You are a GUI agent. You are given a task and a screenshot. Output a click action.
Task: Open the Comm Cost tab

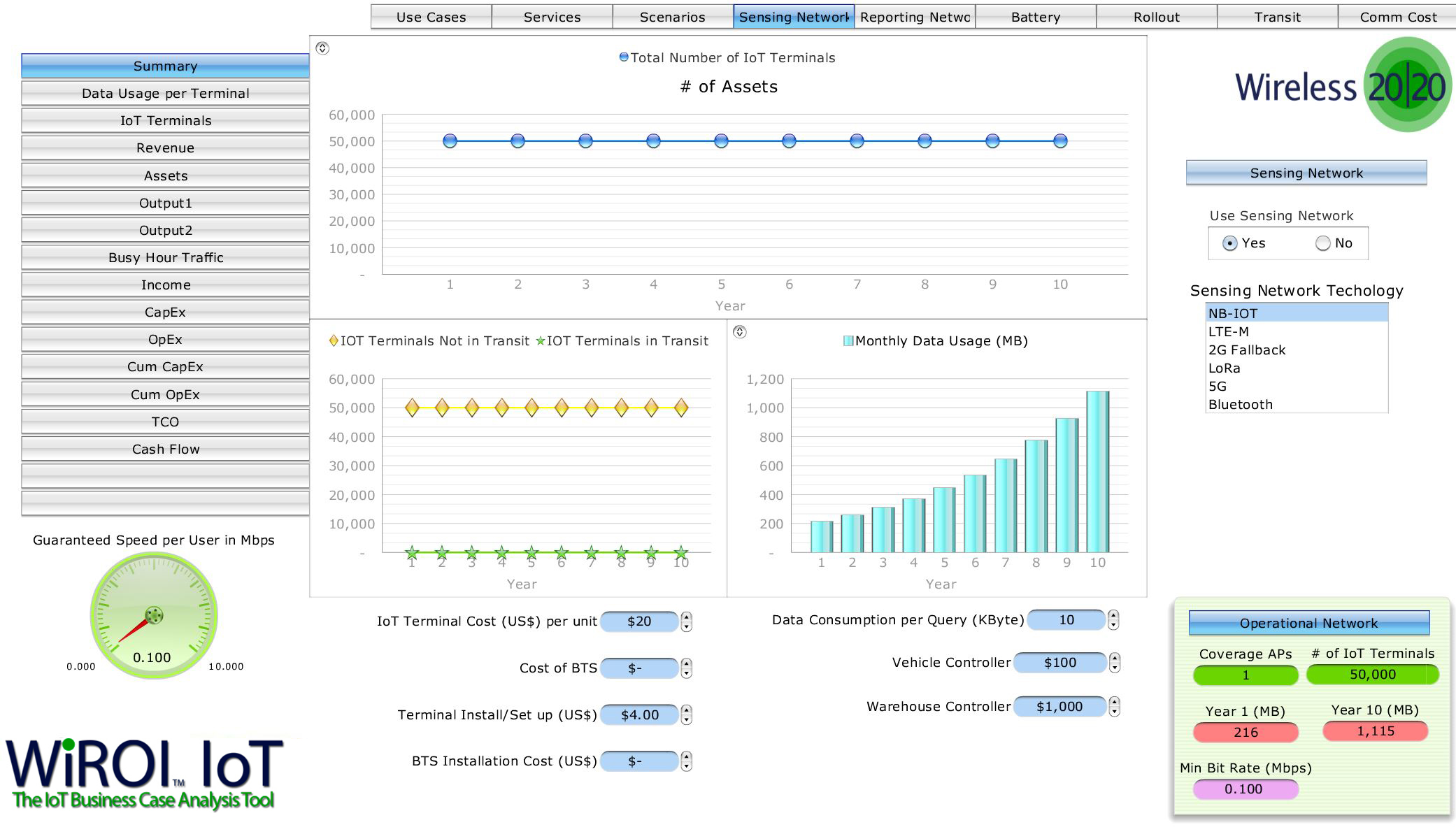click(1398, 17)
